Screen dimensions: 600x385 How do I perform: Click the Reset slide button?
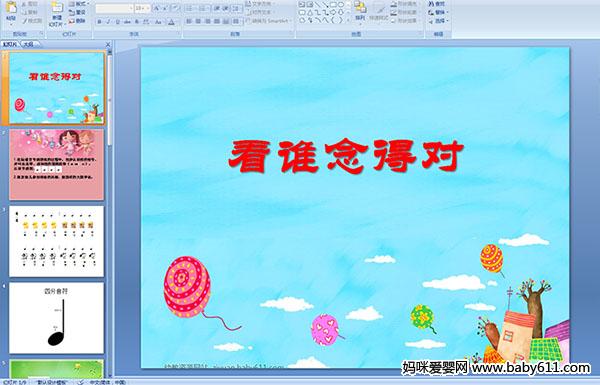77,12
